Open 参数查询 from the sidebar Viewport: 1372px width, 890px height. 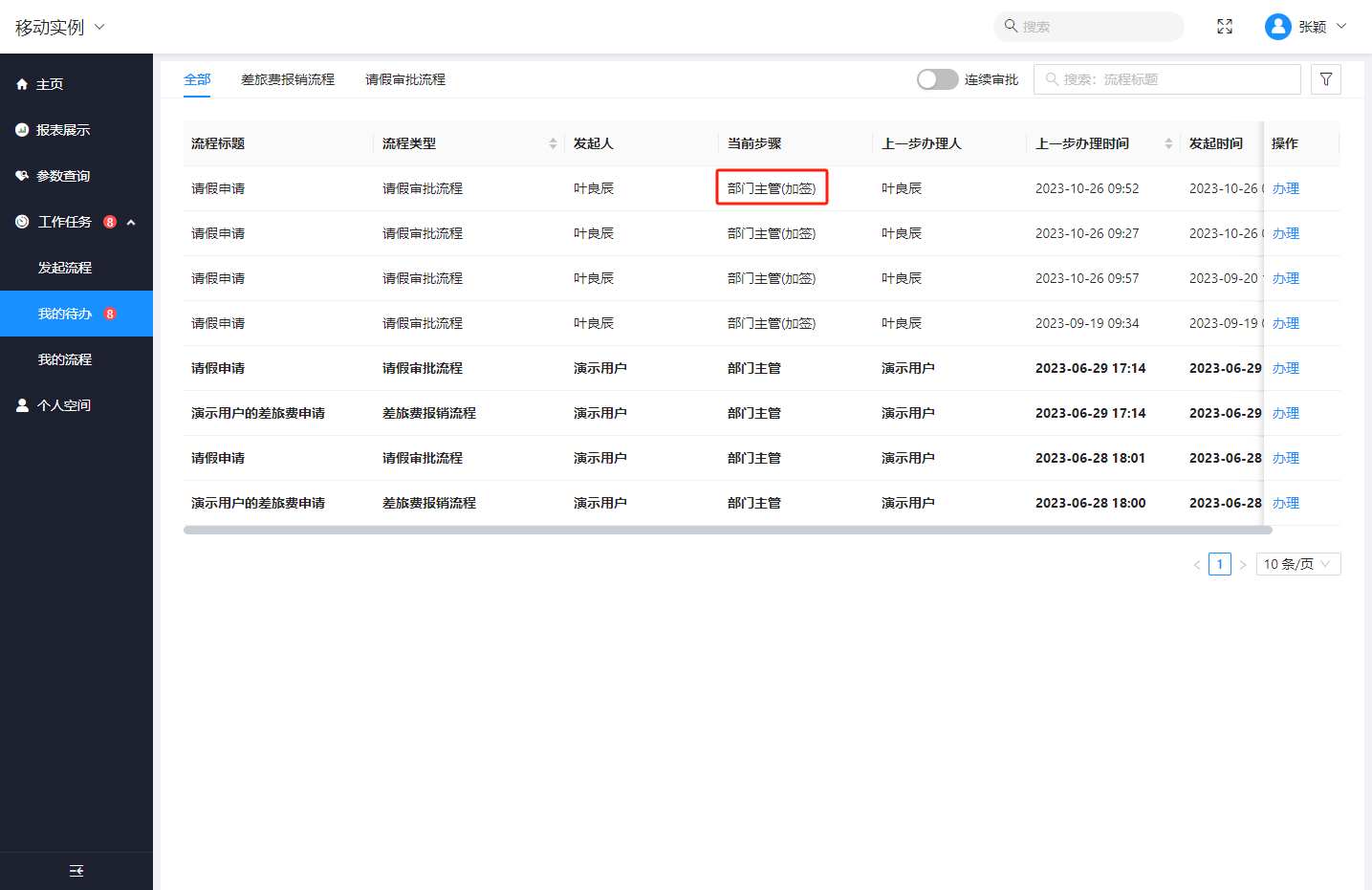[x=63, y=176]
